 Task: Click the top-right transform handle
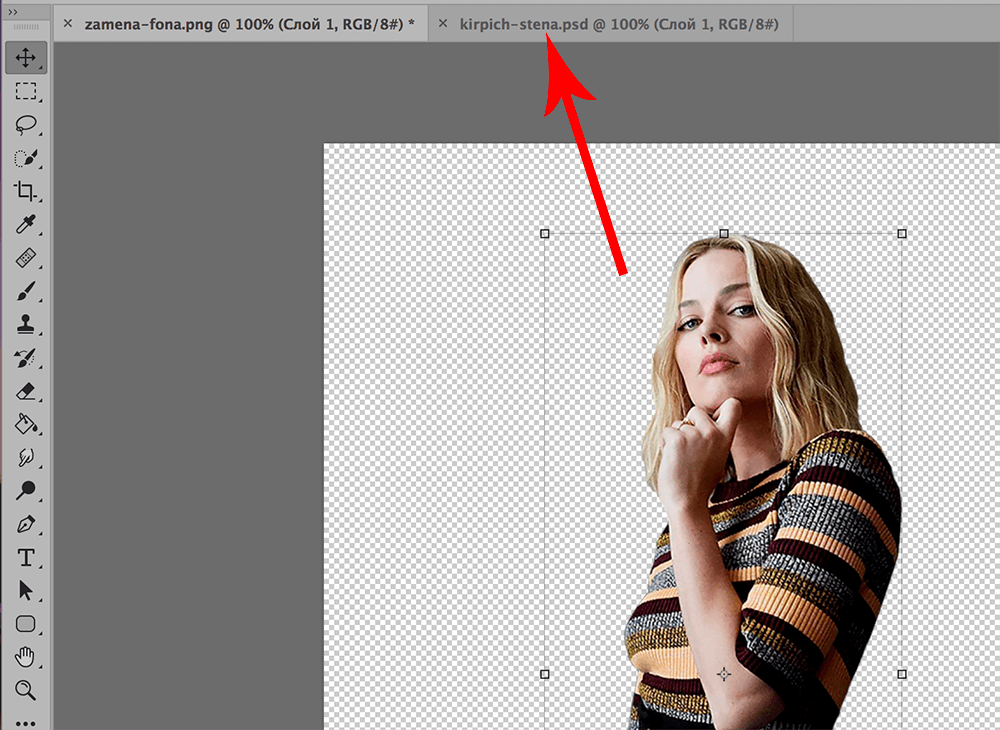(x=902, y=233)
